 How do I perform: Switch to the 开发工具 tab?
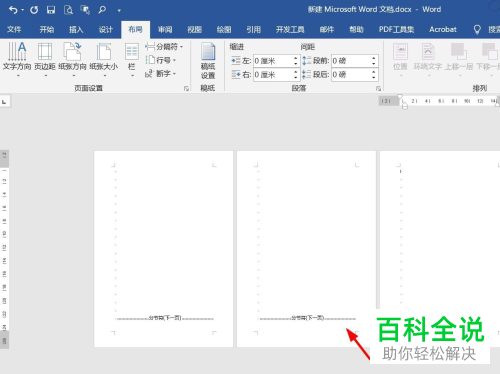tap(290, 30)
